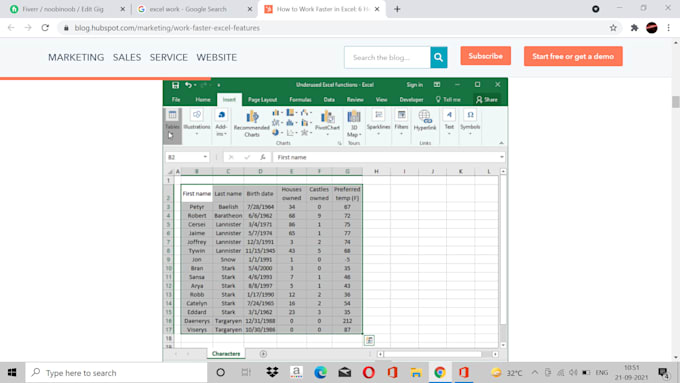Click the Save icon in Excel title bar
This screenshot has width=680, height=383.
click(x=175, y=85)
